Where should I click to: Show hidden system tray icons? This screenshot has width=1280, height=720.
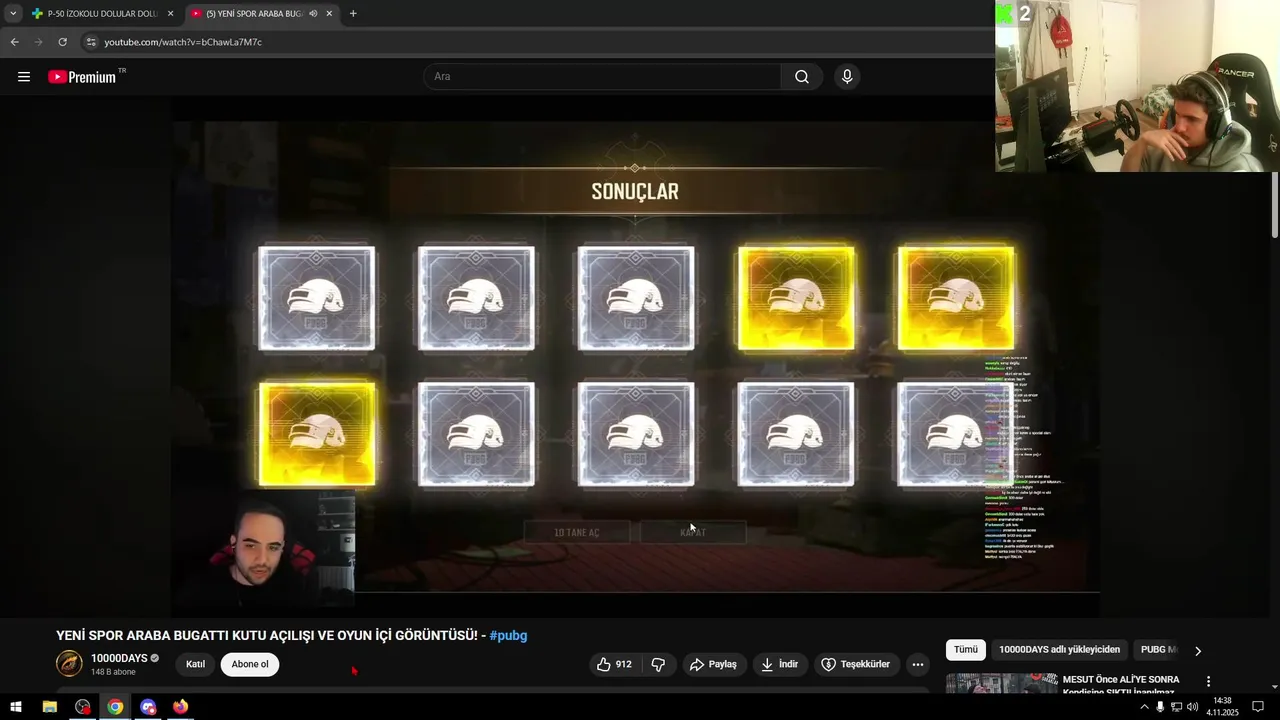tap(1144, 706)
